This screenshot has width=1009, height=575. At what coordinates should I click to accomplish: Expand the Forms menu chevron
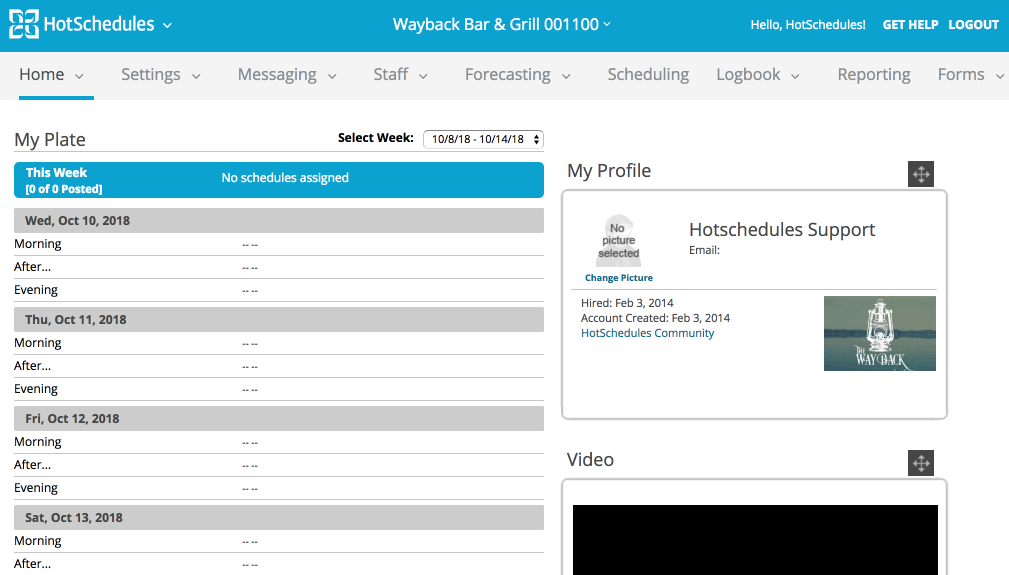tap(1000, 76)
